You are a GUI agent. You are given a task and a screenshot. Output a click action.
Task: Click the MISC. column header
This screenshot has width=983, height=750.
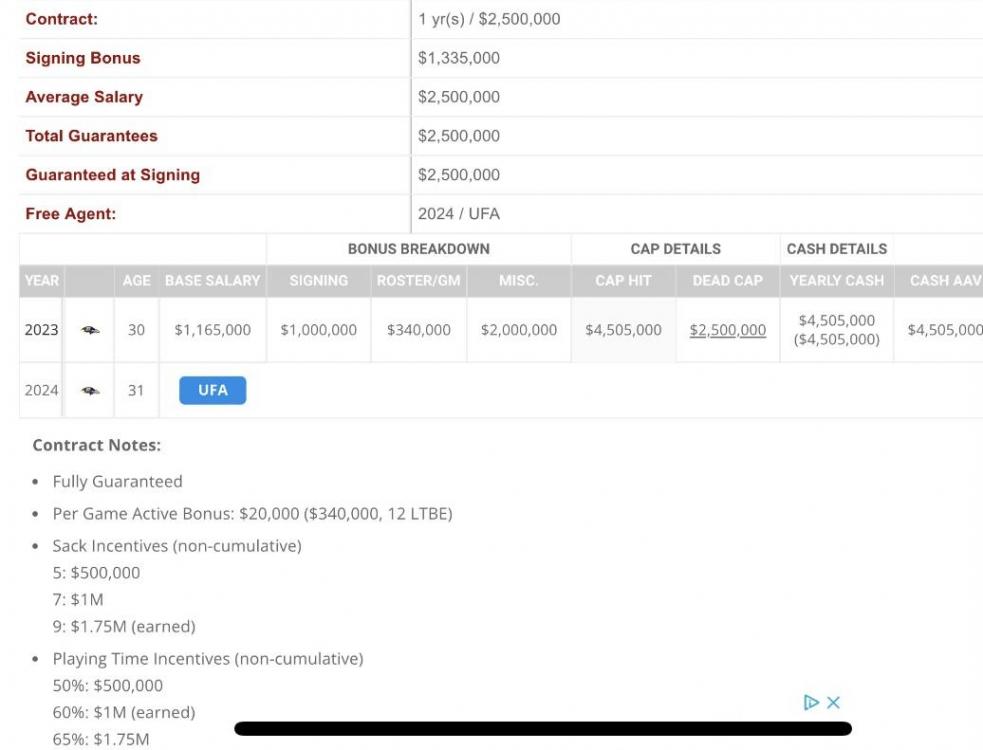pyautogui.click(x=518, y=281)
